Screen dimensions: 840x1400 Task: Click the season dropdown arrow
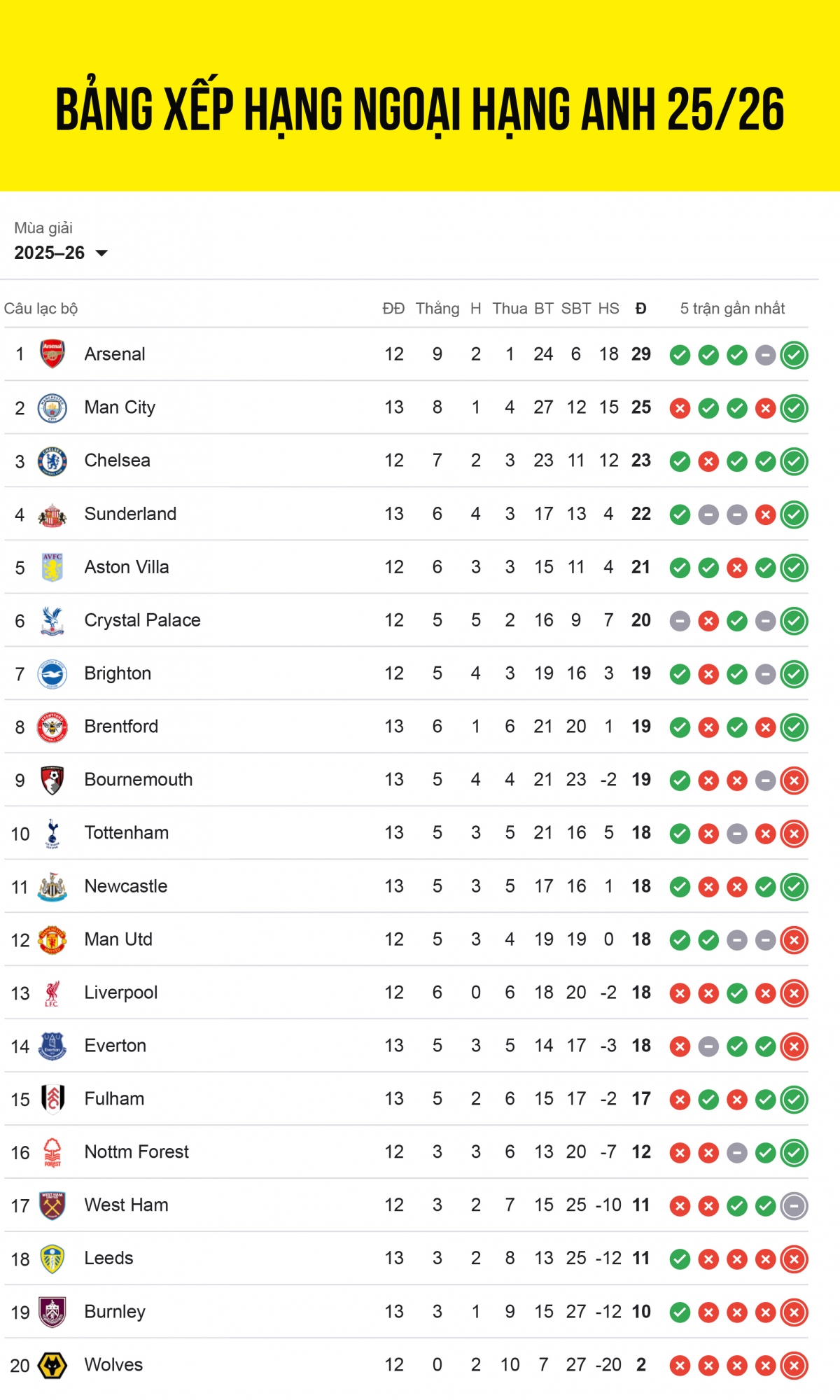click(x=101, y=253)
